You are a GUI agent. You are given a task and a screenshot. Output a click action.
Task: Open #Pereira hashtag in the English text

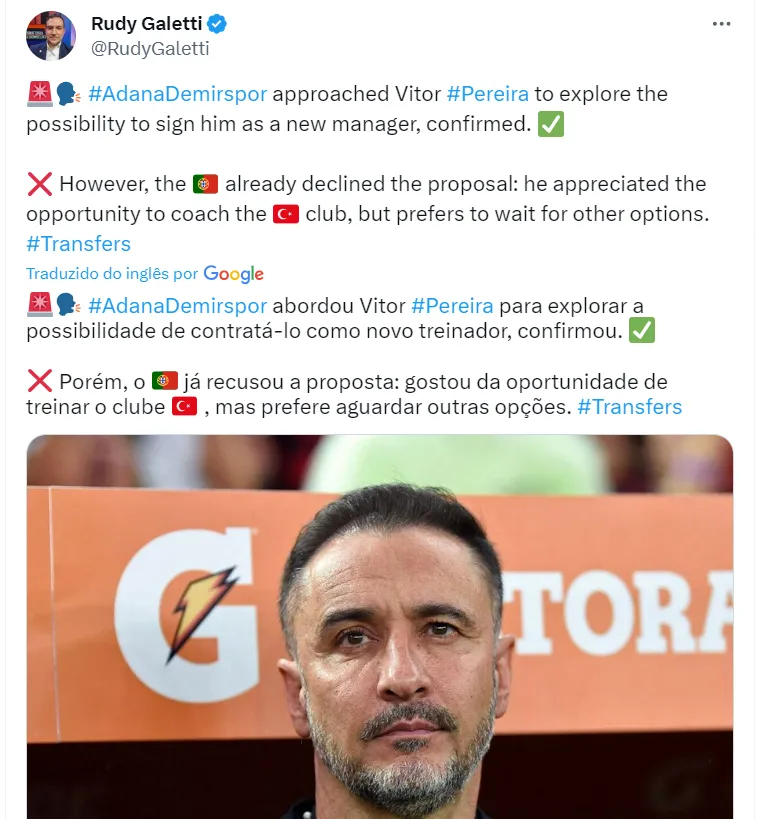point(487,94)
